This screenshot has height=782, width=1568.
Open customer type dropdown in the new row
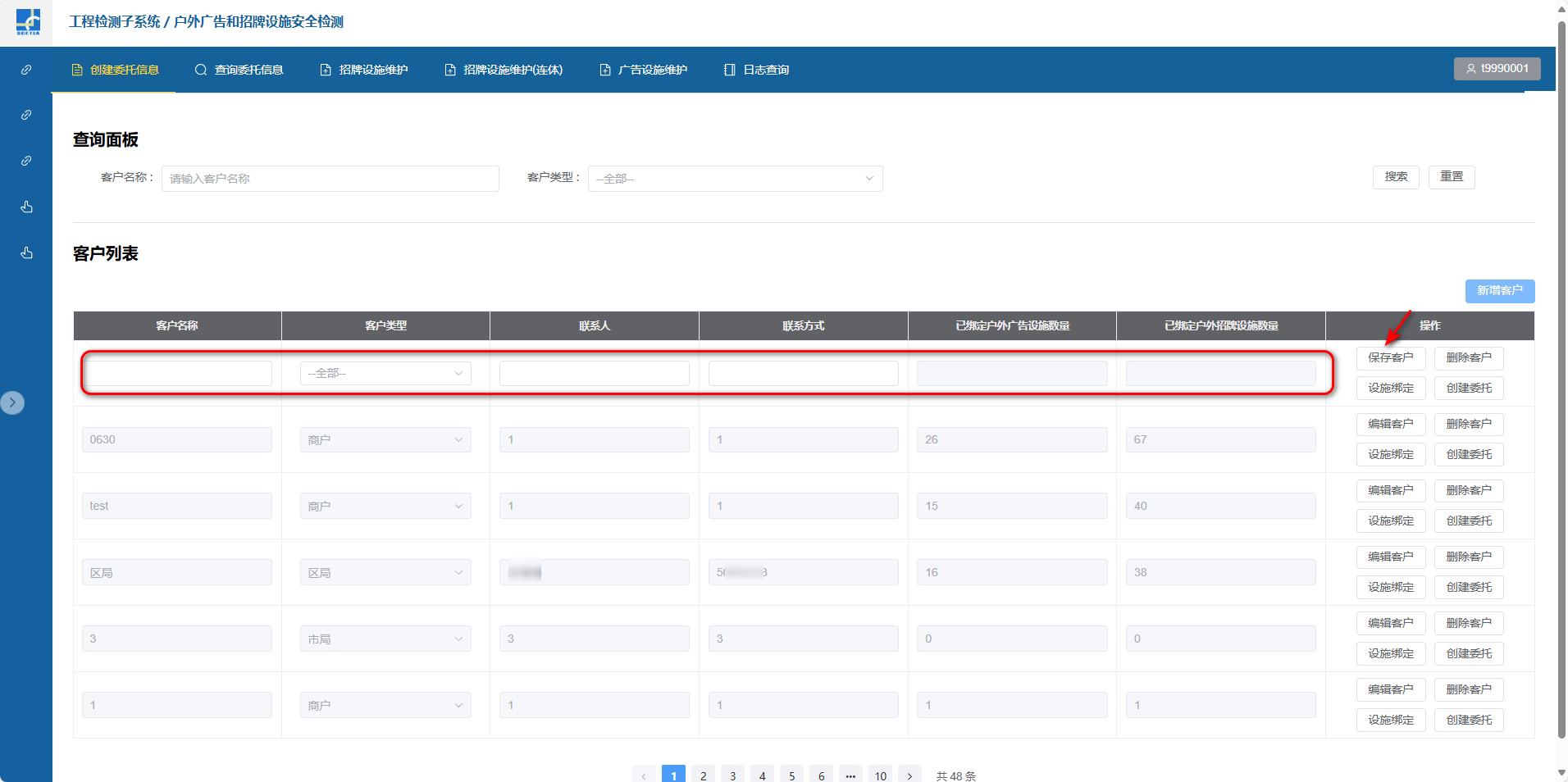[385, 374]
